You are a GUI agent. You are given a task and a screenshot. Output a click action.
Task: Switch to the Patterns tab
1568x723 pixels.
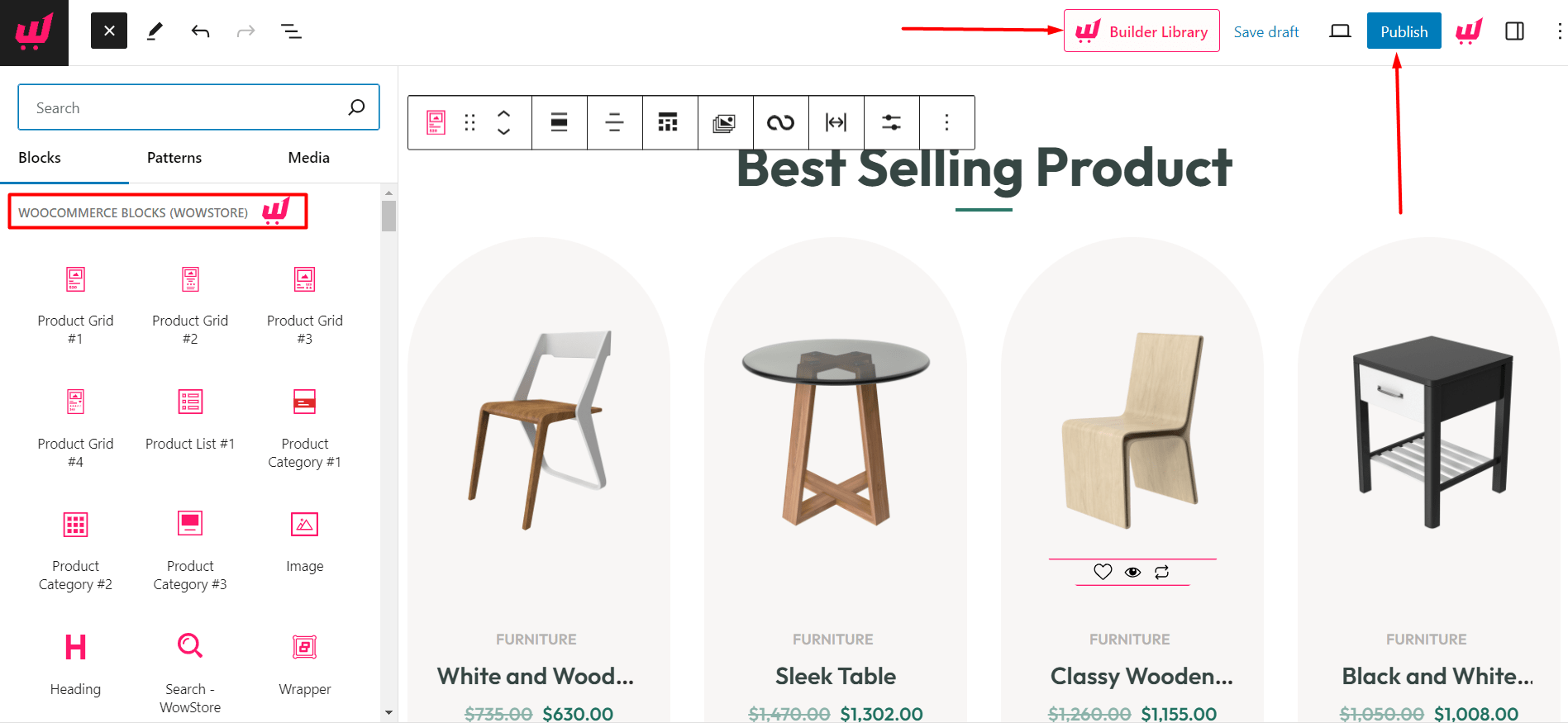174,158
